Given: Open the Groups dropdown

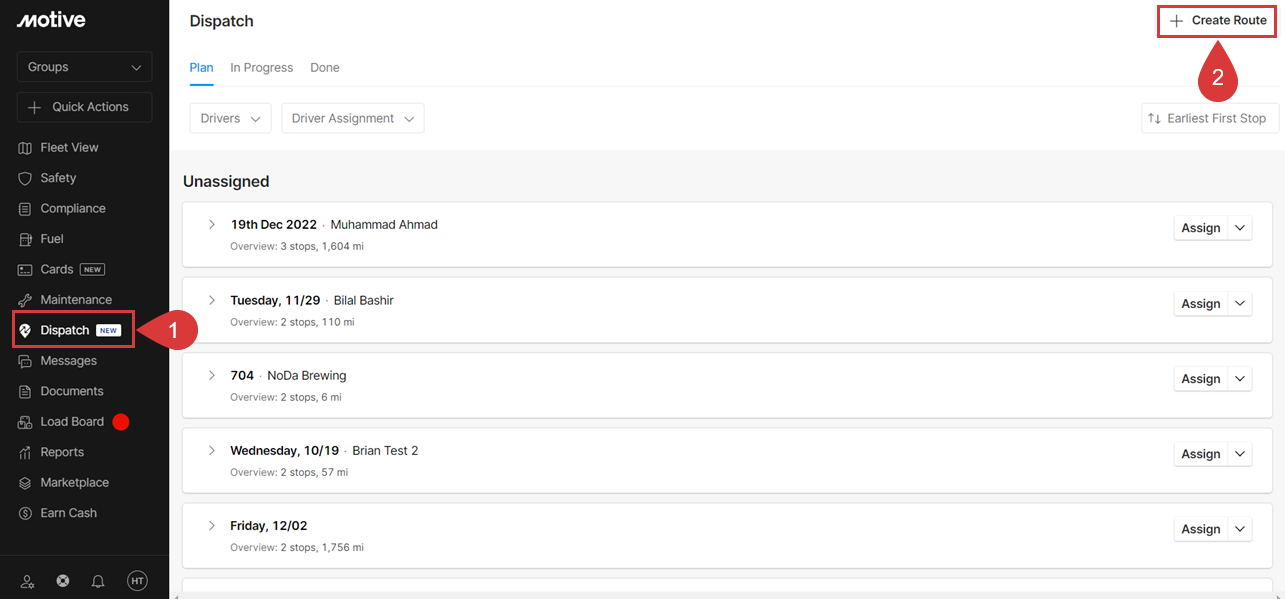Looking at the screenshot, I should pos(85,67).
